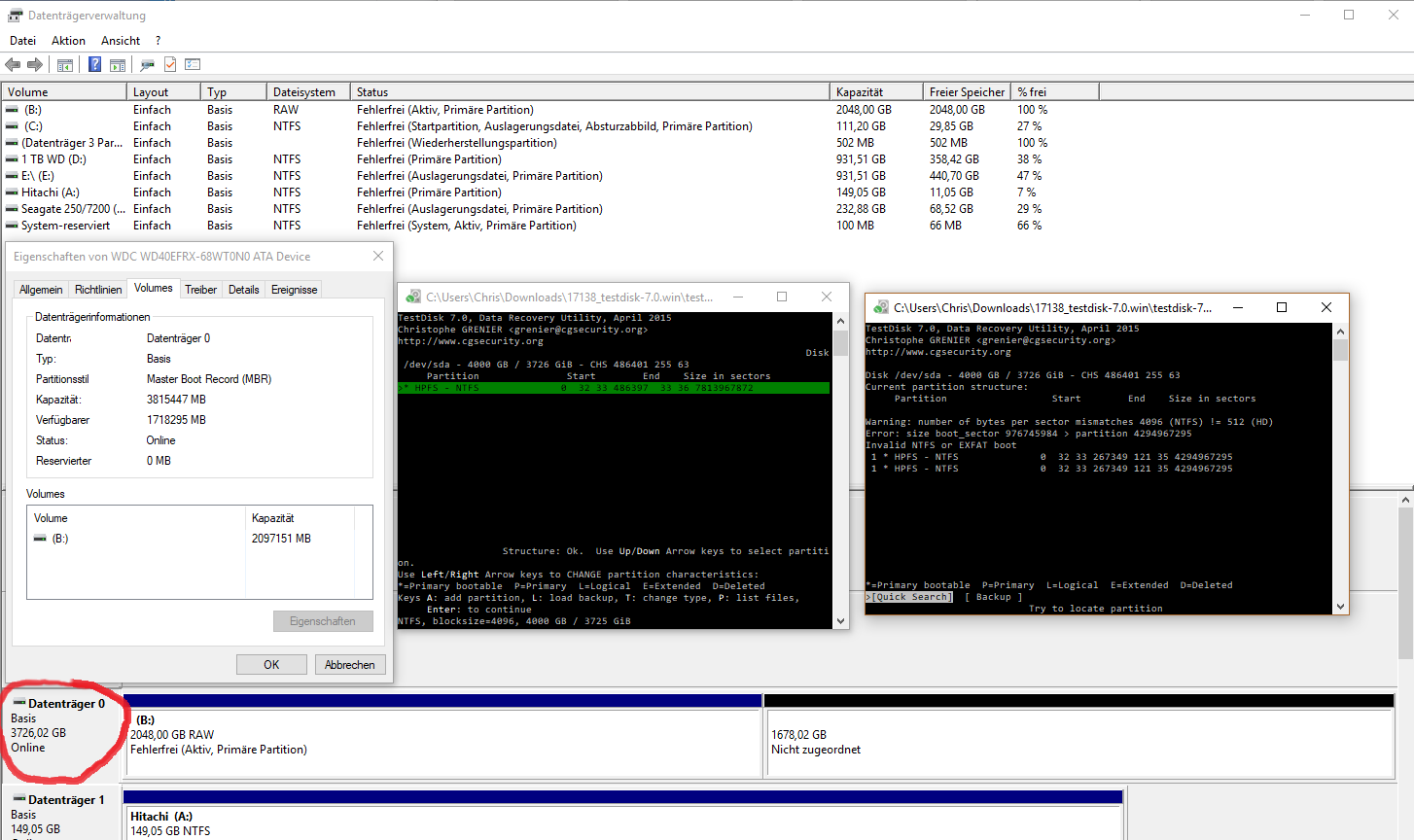Select the 1678,02 GB Nicht zugeordnet block
Image resolution: width=1414 pixels, height=840 pixels.
(x=1079, y=735)
